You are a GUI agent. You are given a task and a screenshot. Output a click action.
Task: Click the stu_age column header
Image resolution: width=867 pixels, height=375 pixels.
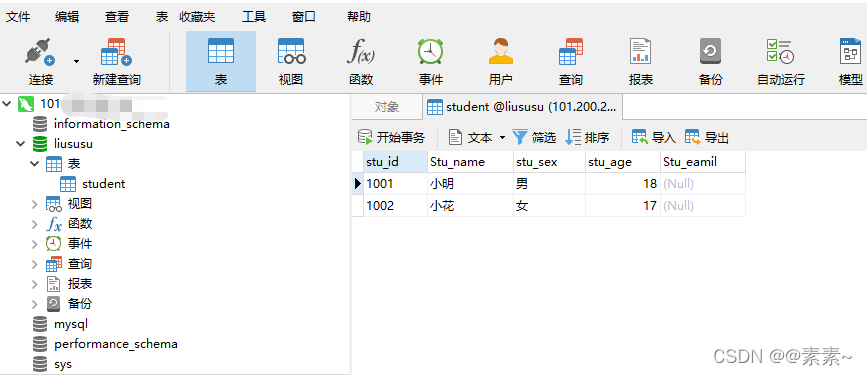coord(623,162)
